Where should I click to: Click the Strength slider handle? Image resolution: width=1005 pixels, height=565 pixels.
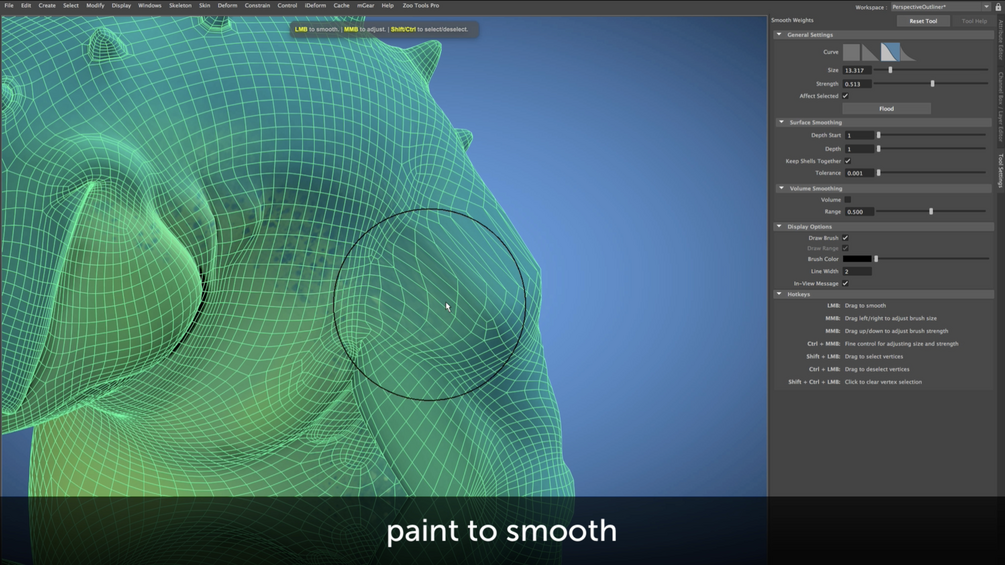click(933, 83)
